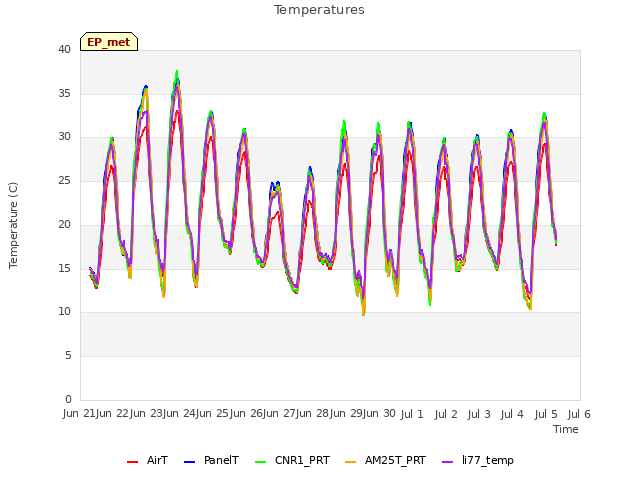Image resolution: width=640 pixels, height=480 pixels.
Task: Click the Temperature (C) axis label
Action: click(13, 225)
